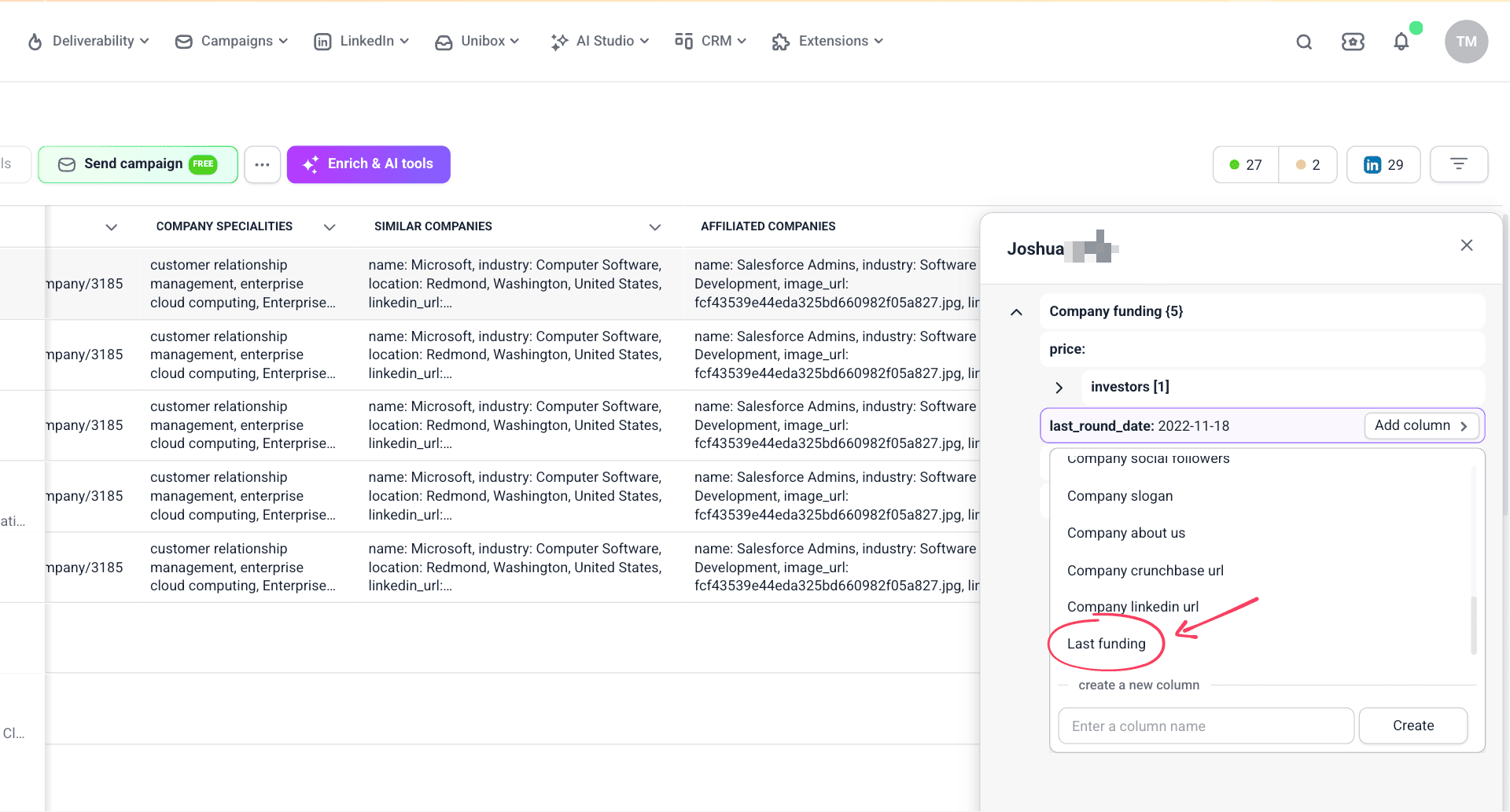The width and height of the screenshot is (1510, 812).
Task: Collapse the Company funding section
Action: (x=1016, y=312)
